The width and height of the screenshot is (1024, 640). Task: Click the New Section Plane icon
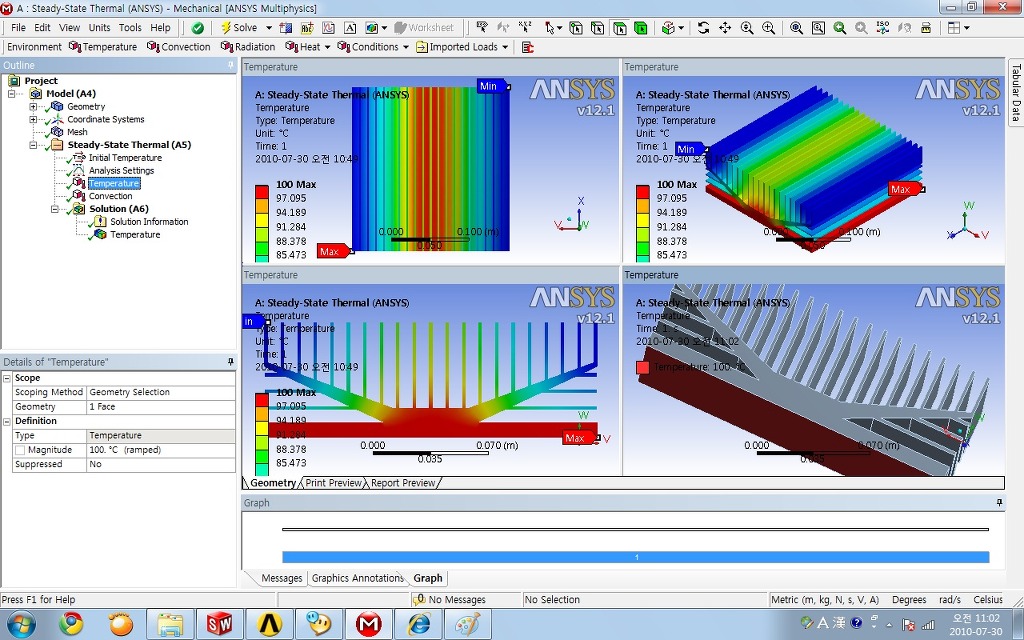(x=285, y=27)
